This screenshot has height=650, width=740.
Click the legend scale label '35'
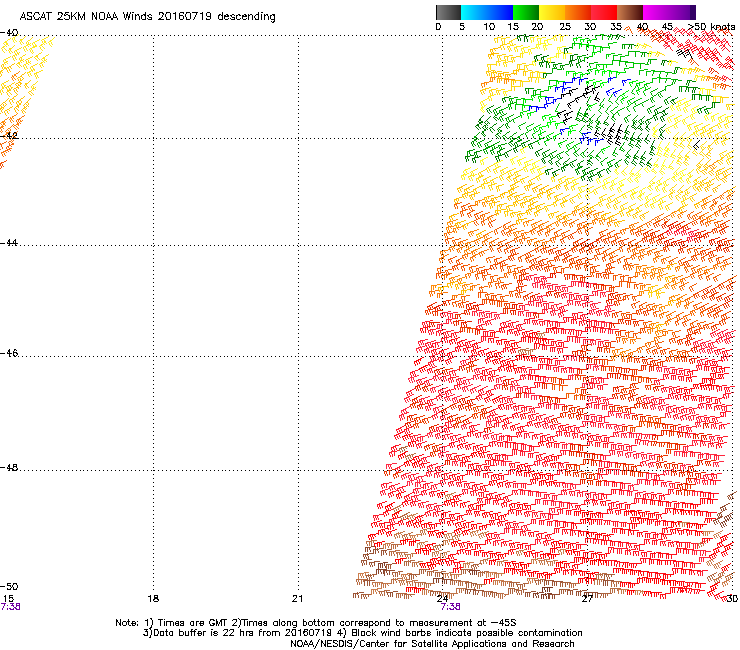(616, 27)
